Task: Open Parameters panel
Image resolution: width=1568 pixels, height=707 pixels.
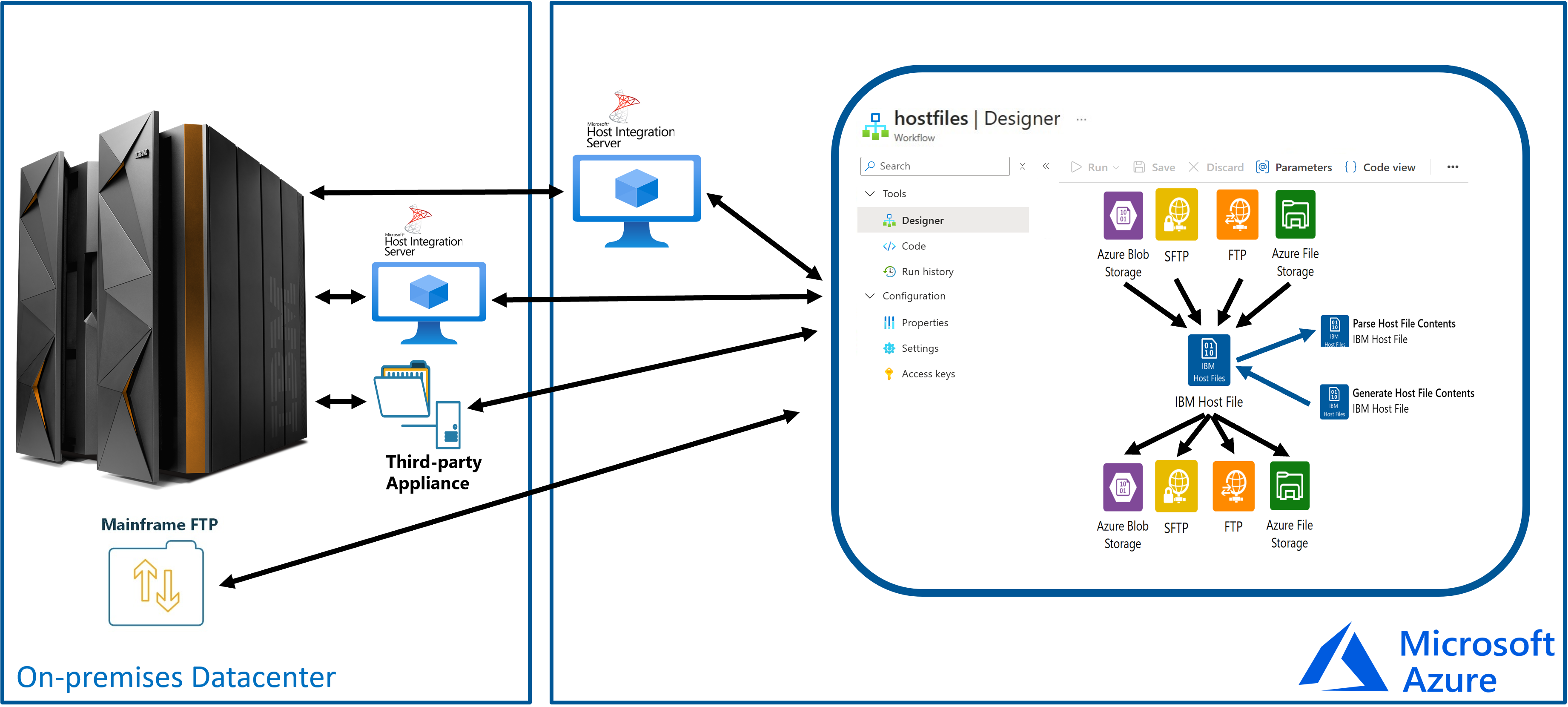Action: [x=1294, y=167]
